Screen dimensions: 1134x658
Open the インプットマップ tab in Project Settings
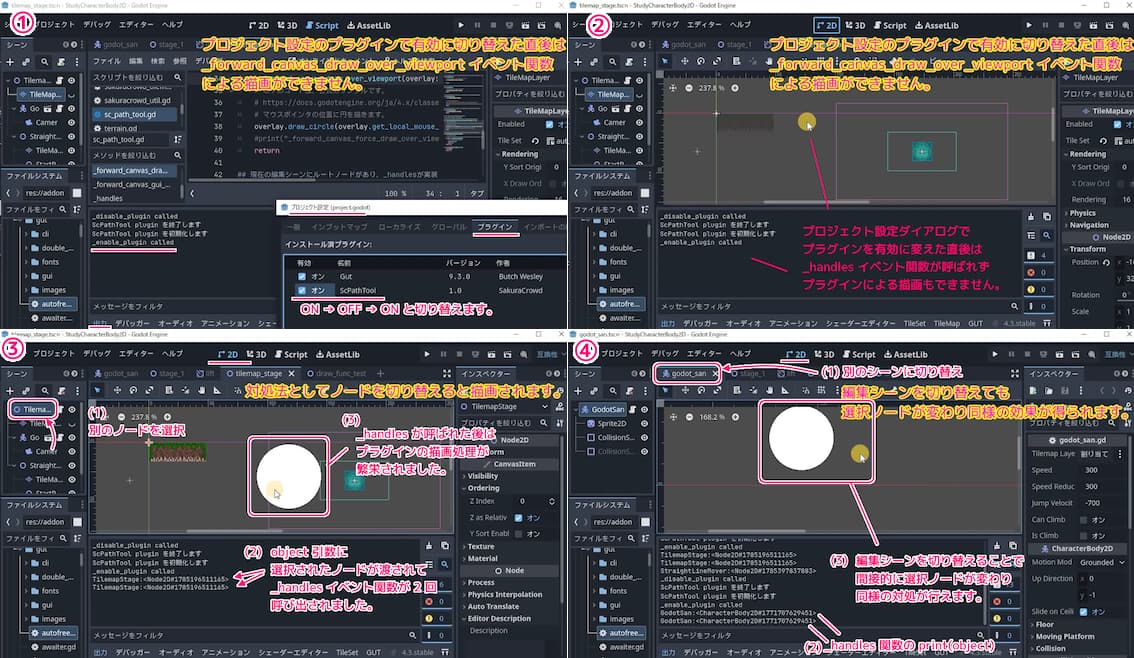[x=339, y=227]
